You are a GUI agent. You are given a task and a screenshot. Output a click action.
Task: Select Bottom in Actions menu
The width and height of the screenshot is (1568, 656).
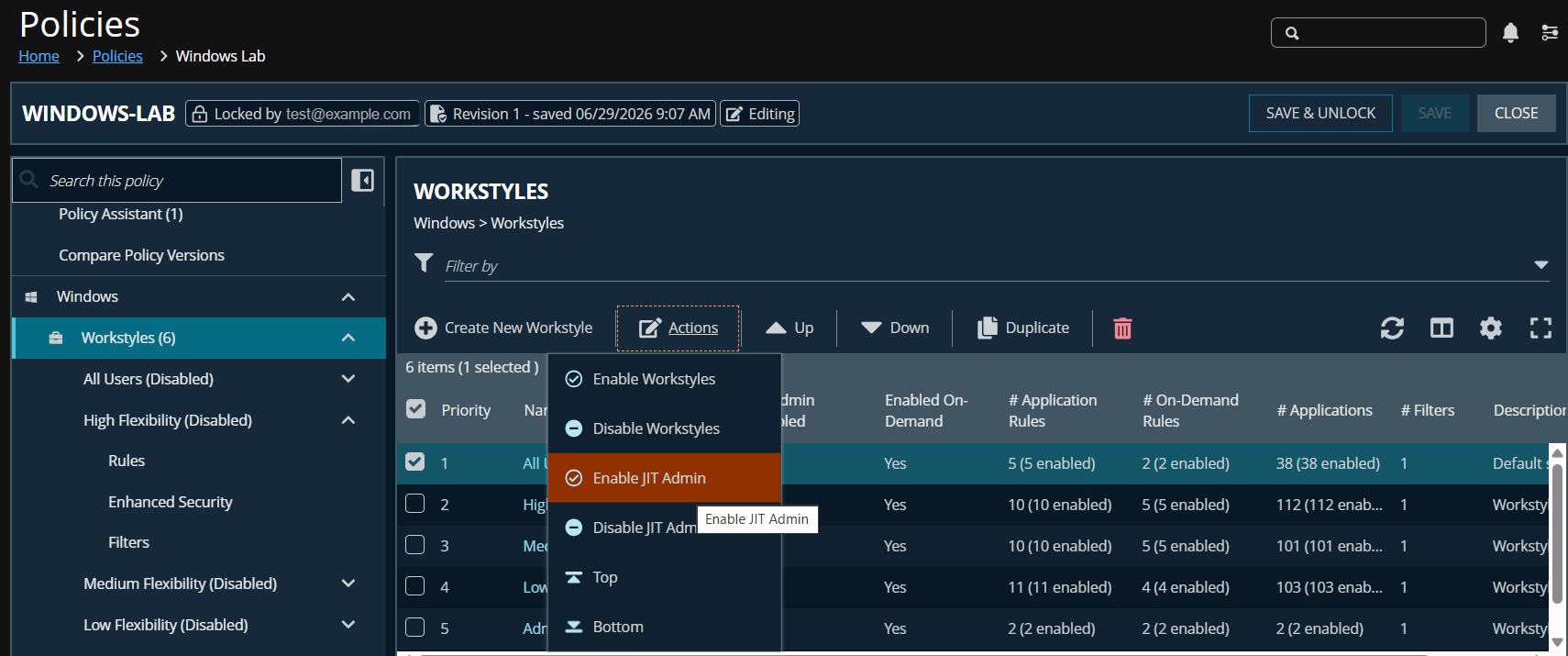click(665, 627)
